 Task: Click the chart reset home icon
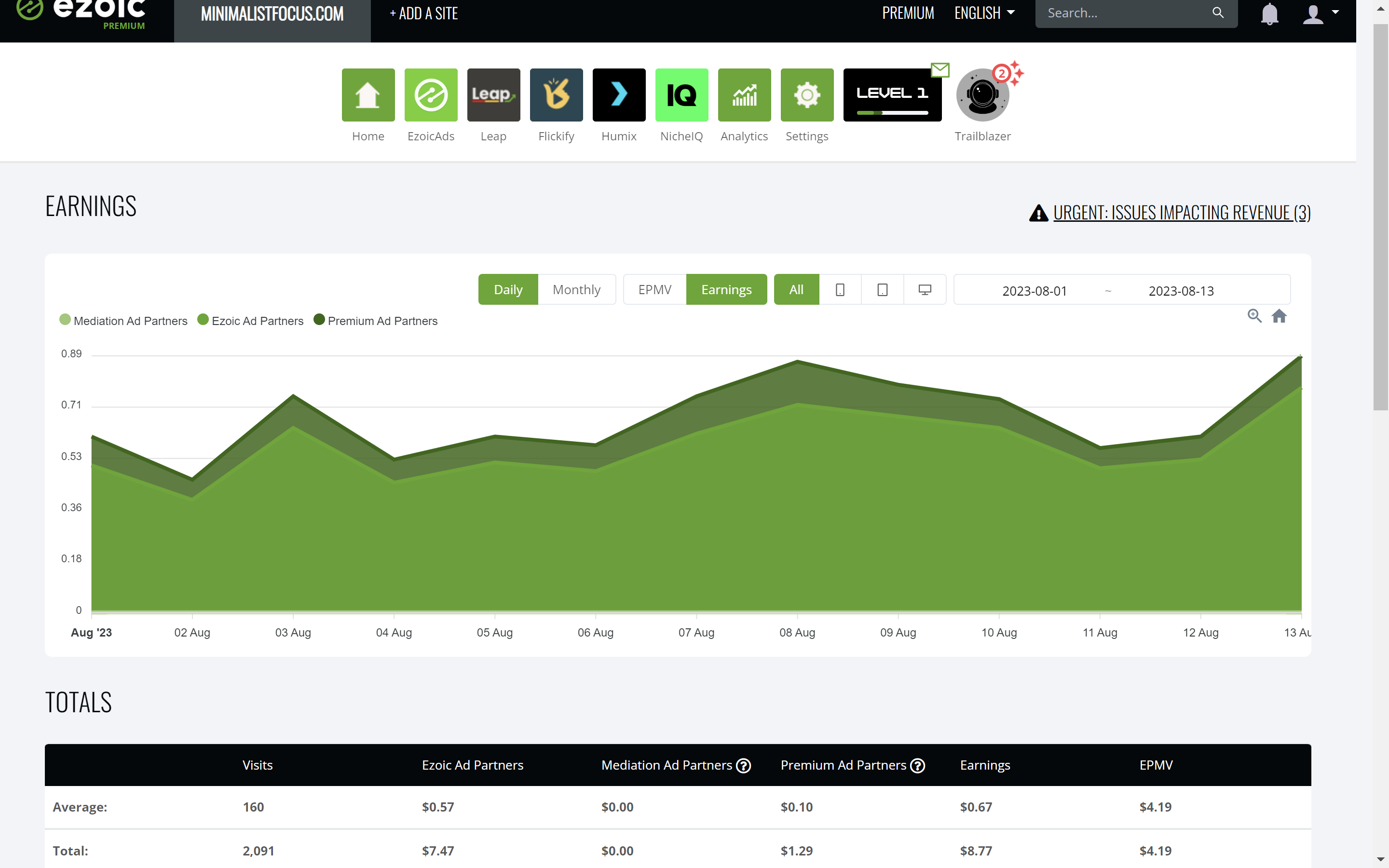pos(1279,316)
